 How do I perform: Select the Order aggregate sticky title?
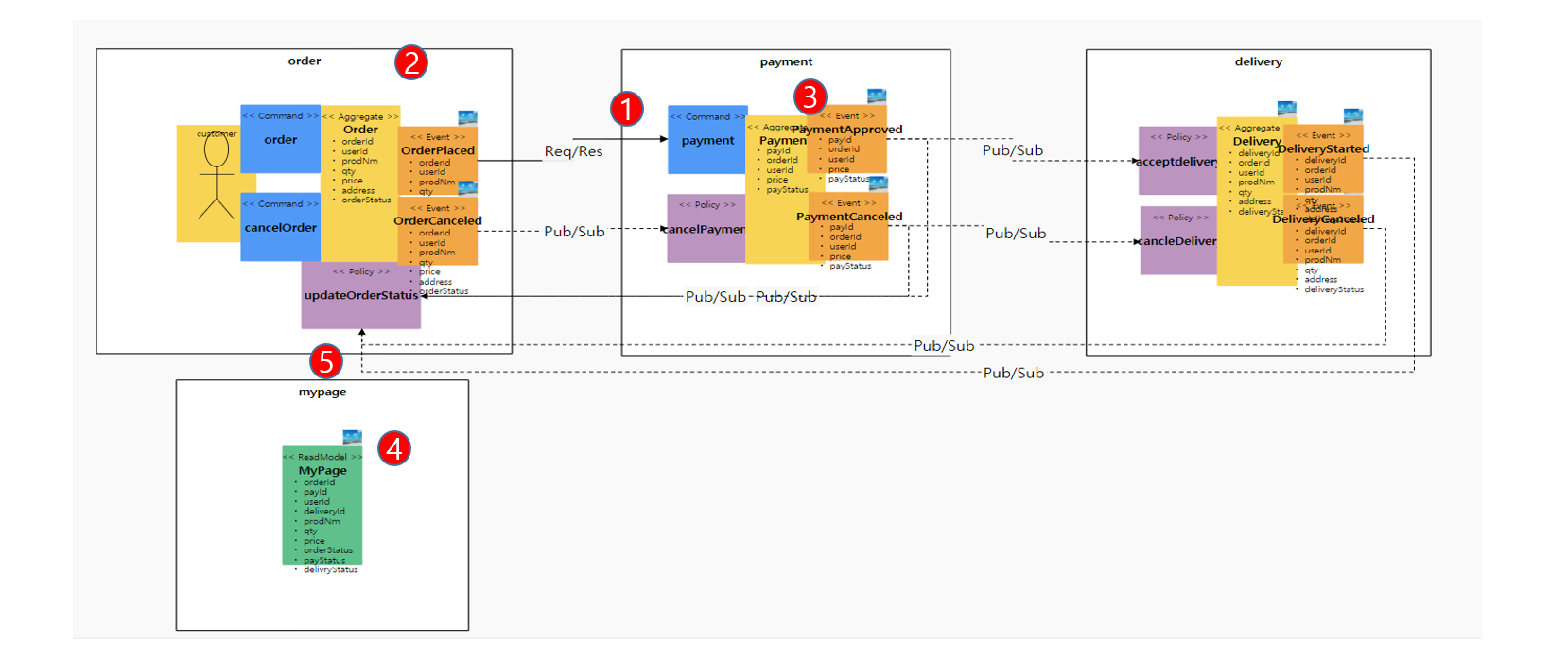pos(360,130)
